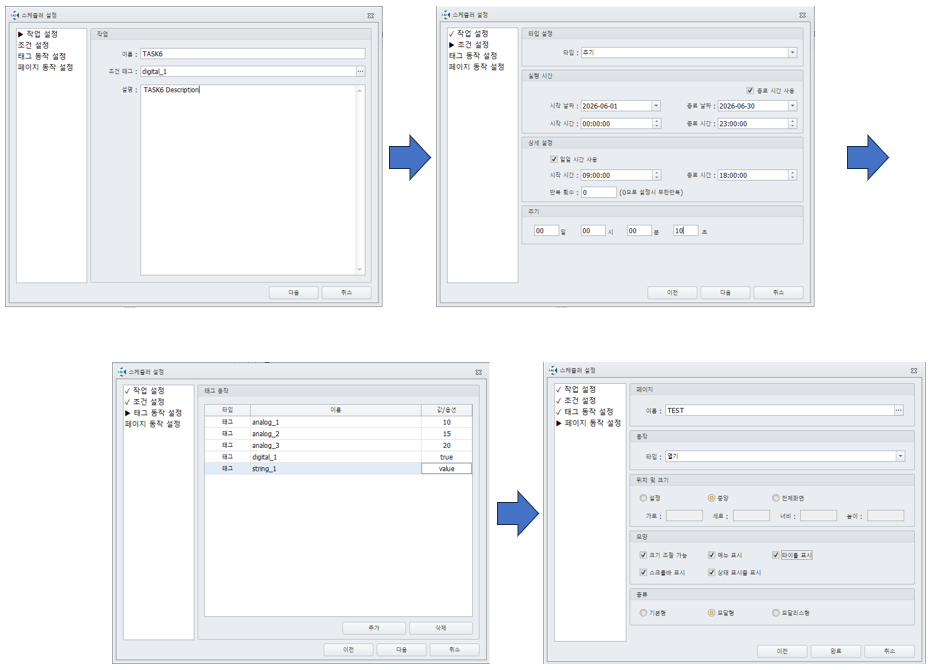Uncheck 스크롤바 표시 option
Screen dimensions: 932x670
(643, 572)
